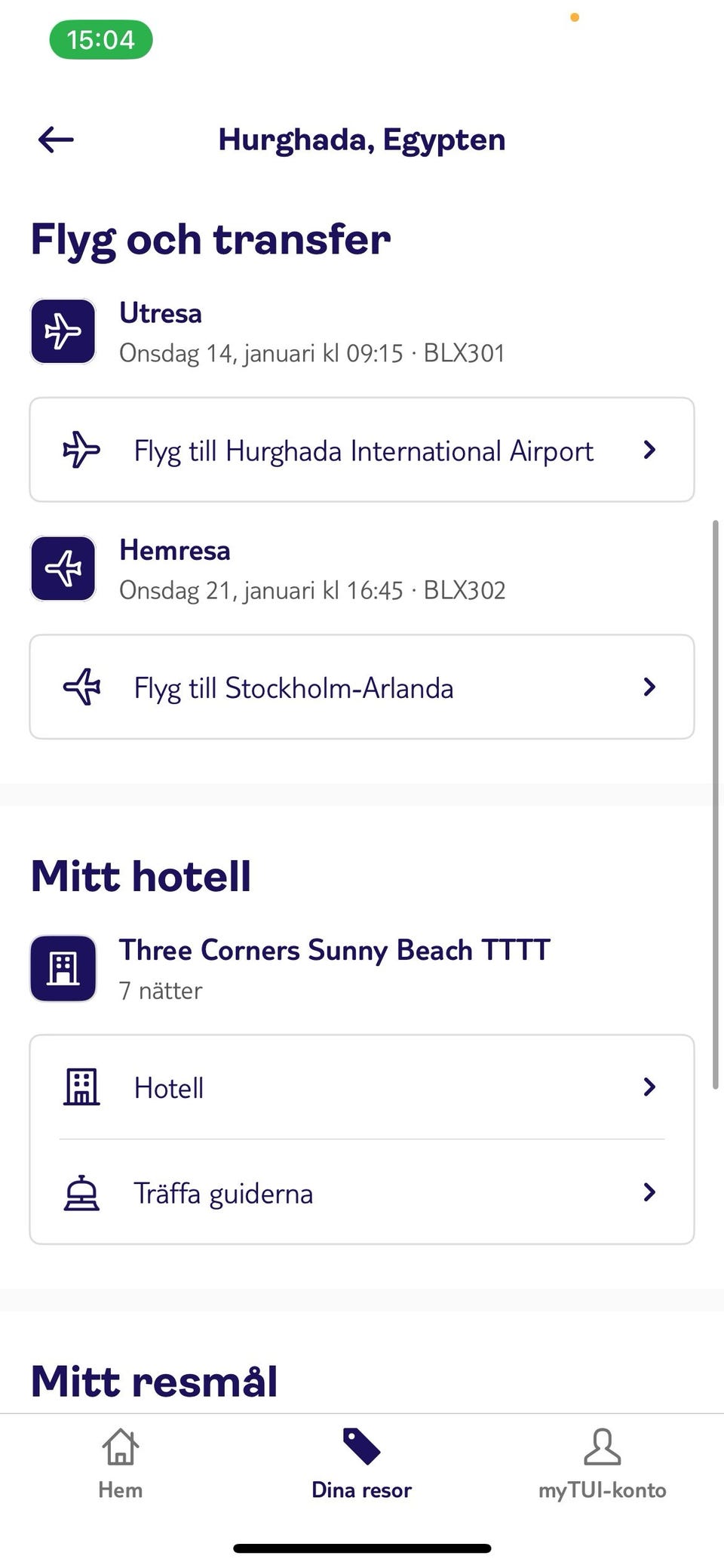The width and height of the screenshot is (724, 1568).
Task: Tap the green 15:04 status time pill
Action: click(x=101, y=39)
